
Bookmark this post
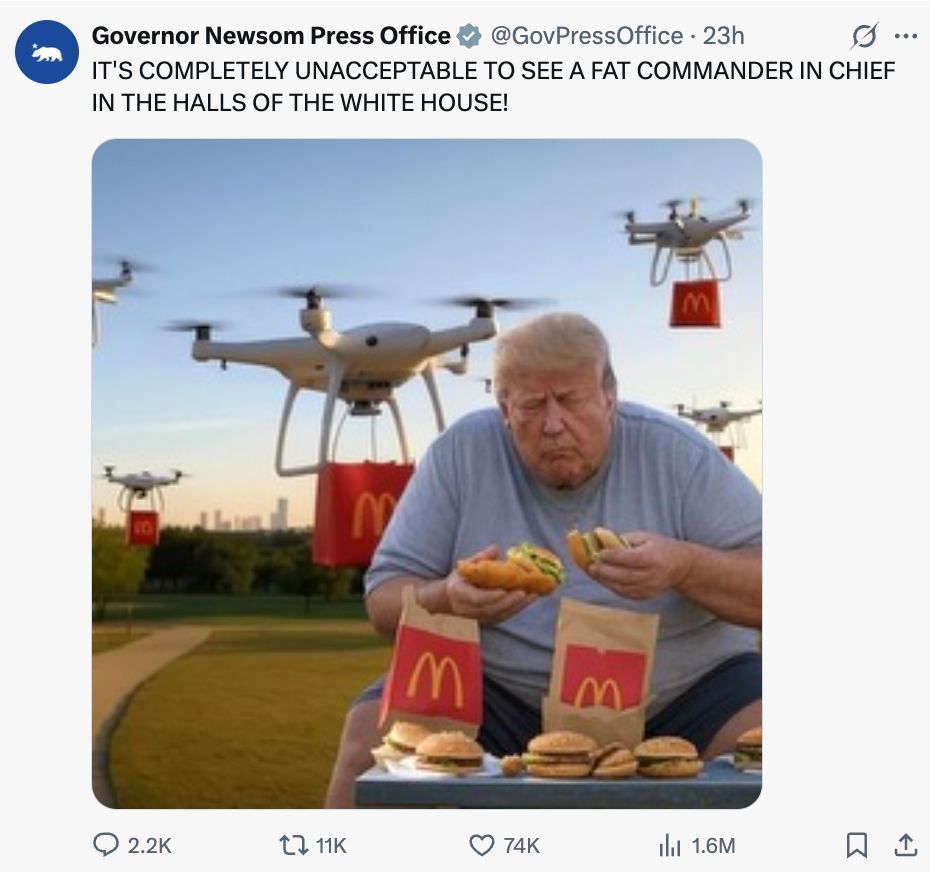tap(856, 845)
